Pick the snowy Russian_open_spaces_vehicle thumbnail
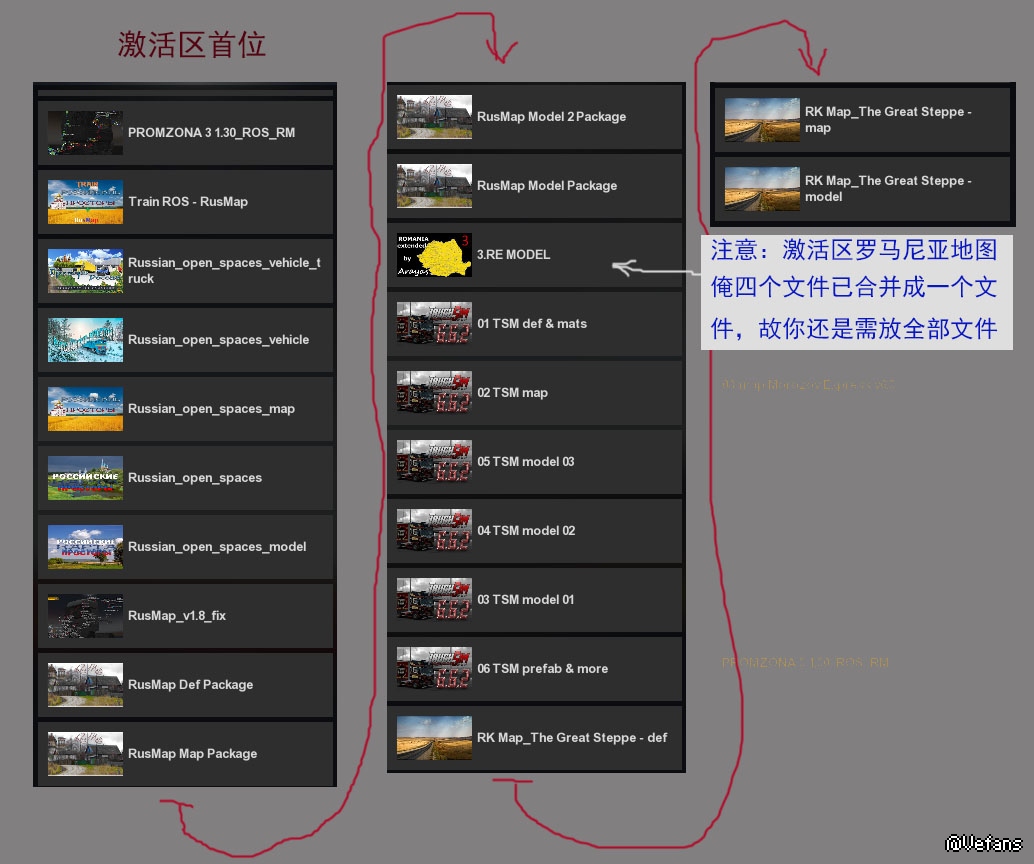1034x864 pixels. click(x=85, y=340)
